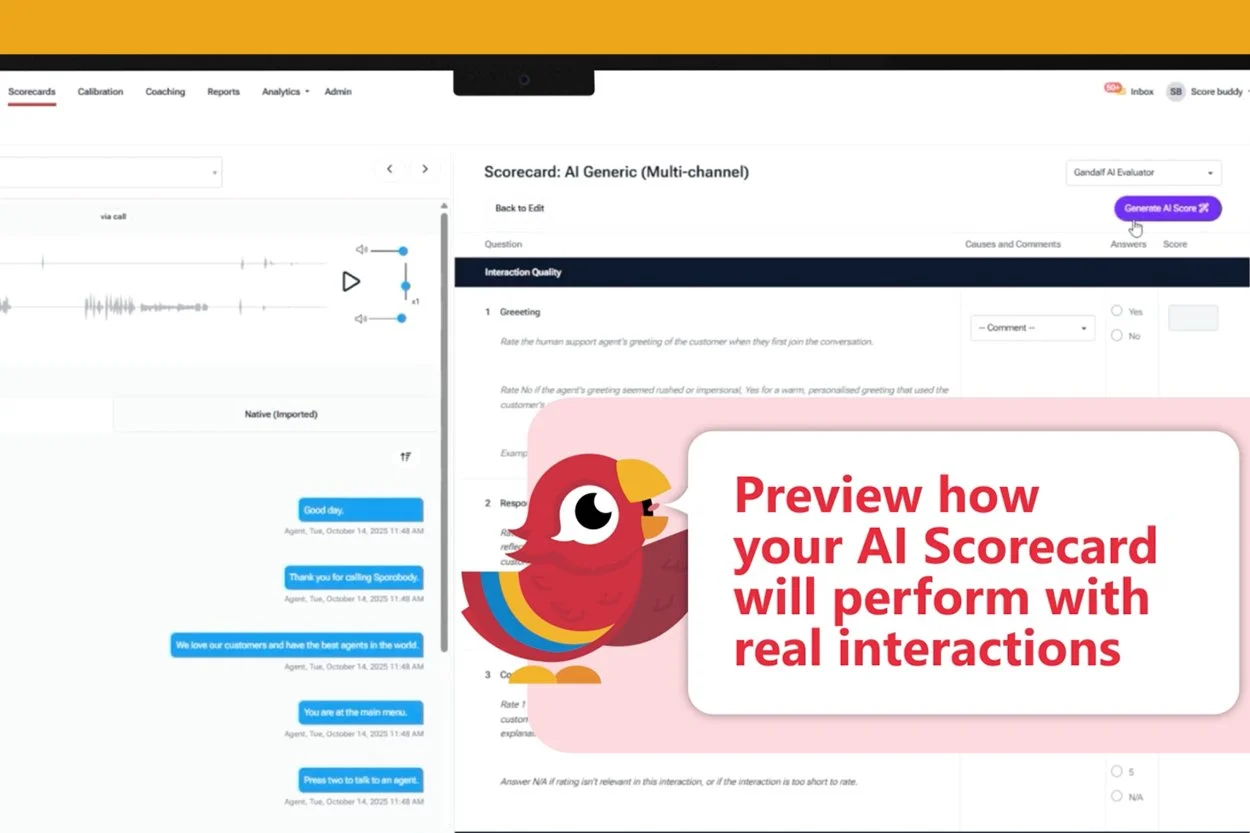Click the top channel speaker icon

362,250
